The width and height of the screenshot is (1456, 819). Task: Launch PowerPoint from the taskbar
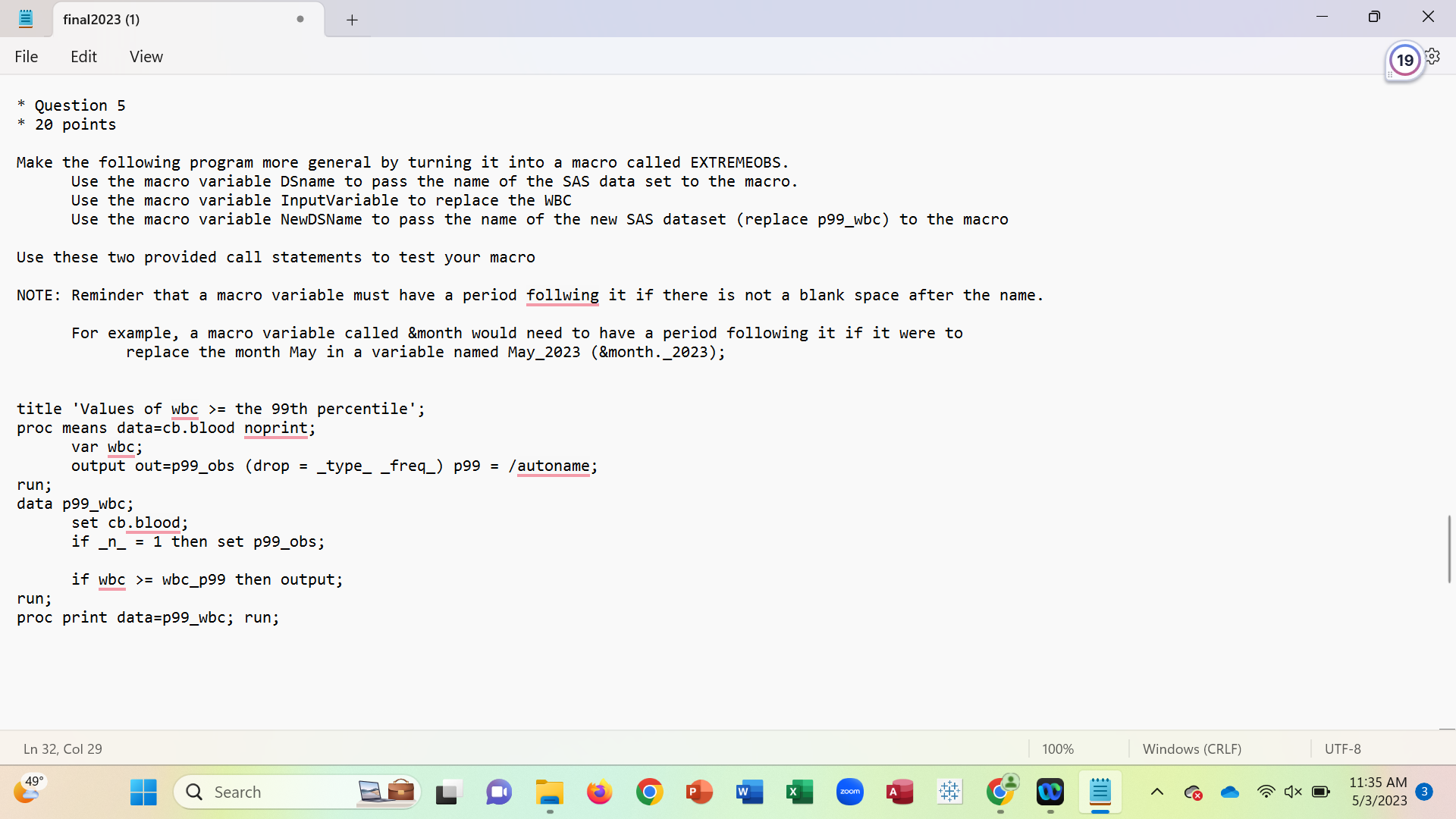(x=699, y=792)
